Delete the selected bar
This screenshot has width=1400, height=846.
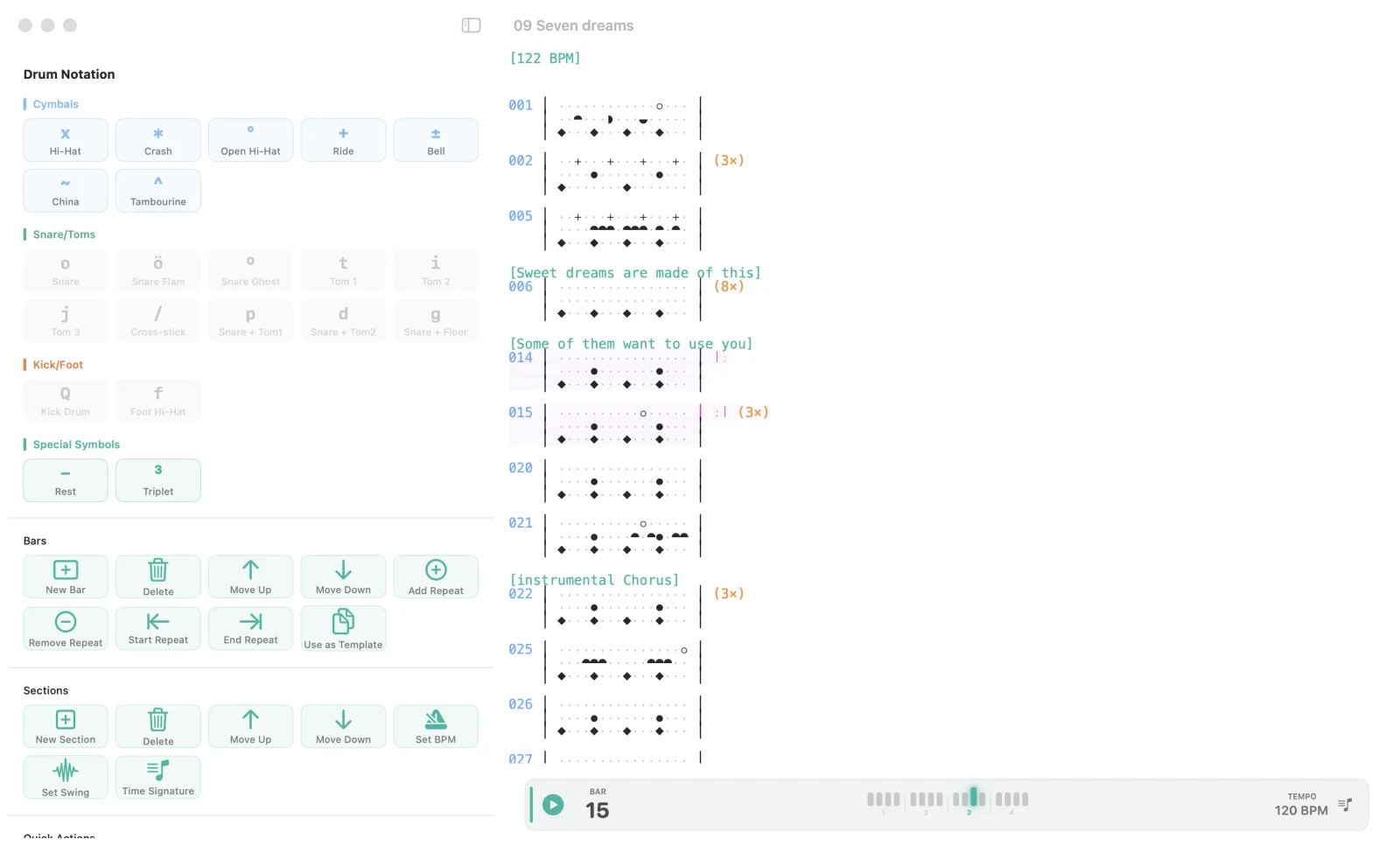[158, 577]
